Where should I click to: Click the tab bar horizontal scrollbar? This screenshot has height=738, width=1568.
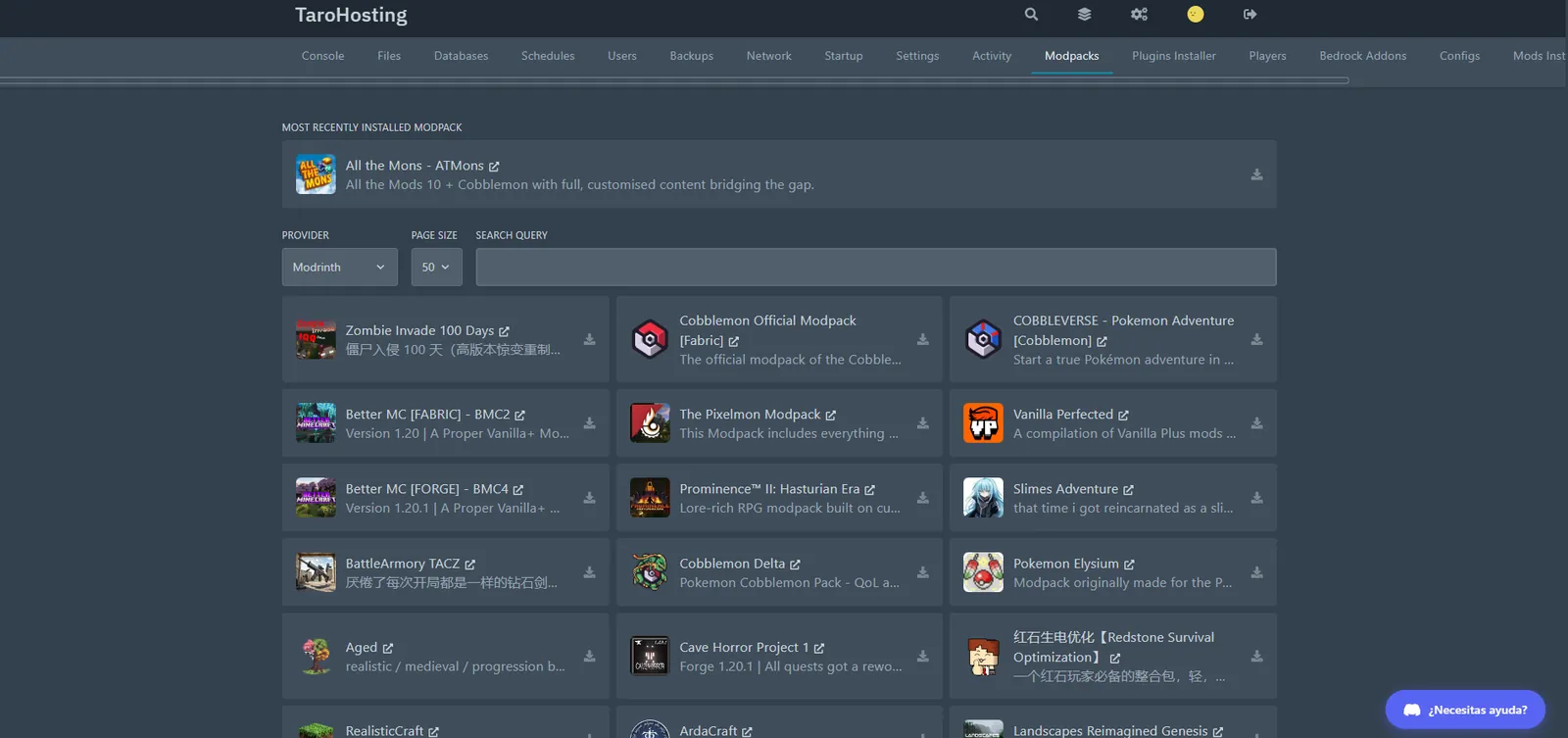[674, 80]
